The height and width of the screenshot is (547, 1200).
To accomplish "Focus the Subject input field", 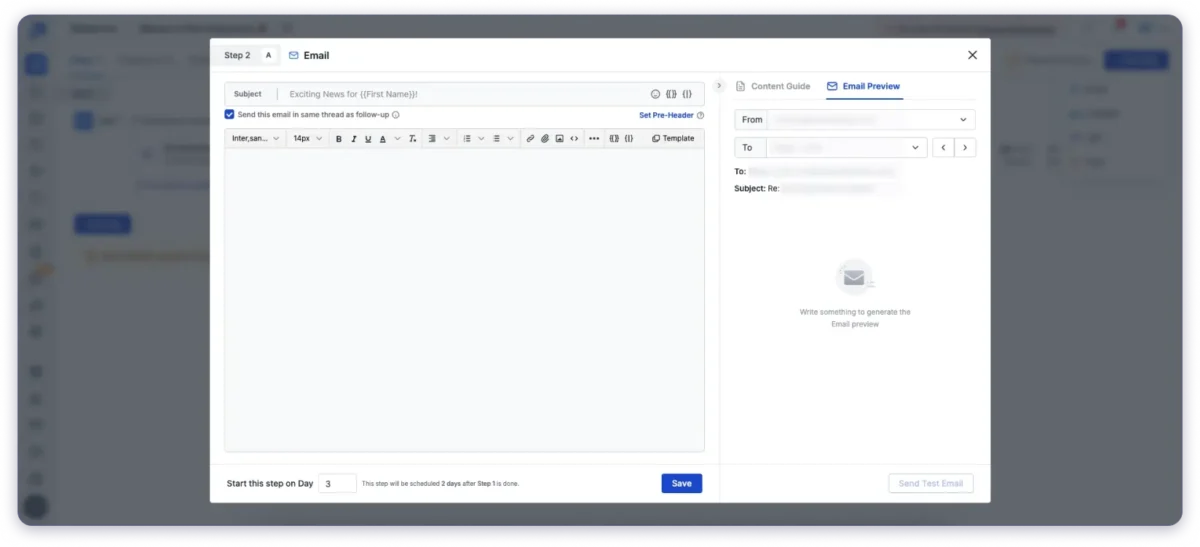I will click(x=465, y=94).
